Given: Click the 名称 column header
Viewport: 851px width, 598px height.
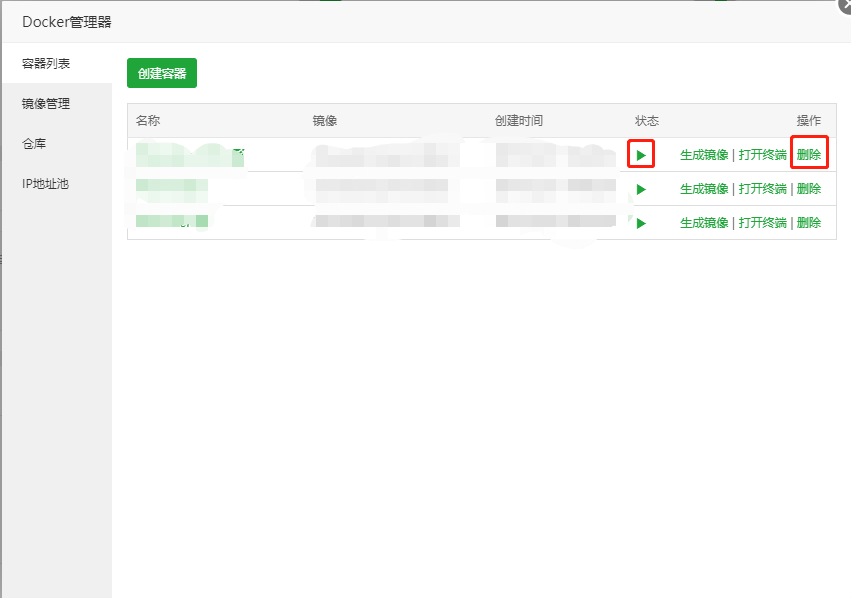Looking at the screenshot, I should [148, 121].
